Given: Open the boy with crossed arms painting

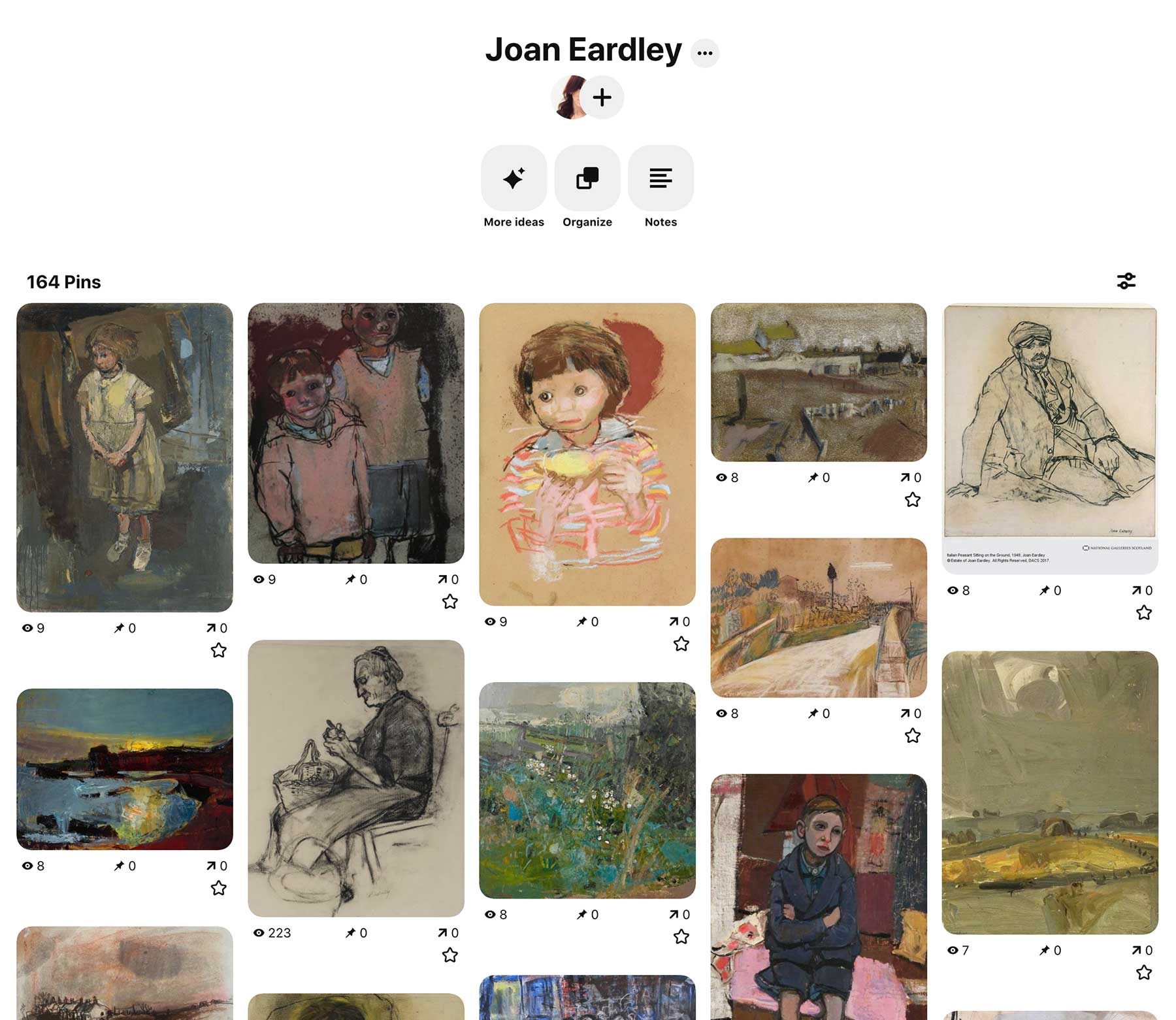Looking at the screenshot, I should [819, 897].
